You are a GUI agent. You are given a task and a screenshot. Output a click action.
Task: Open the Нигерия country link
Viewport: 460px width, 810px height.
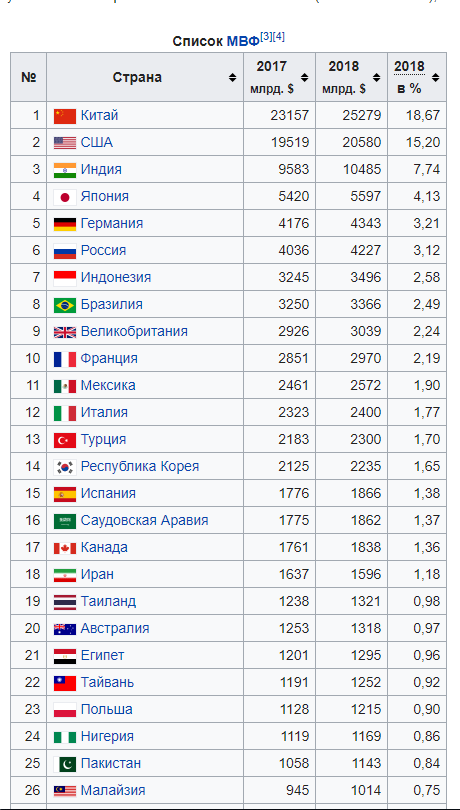107,736
